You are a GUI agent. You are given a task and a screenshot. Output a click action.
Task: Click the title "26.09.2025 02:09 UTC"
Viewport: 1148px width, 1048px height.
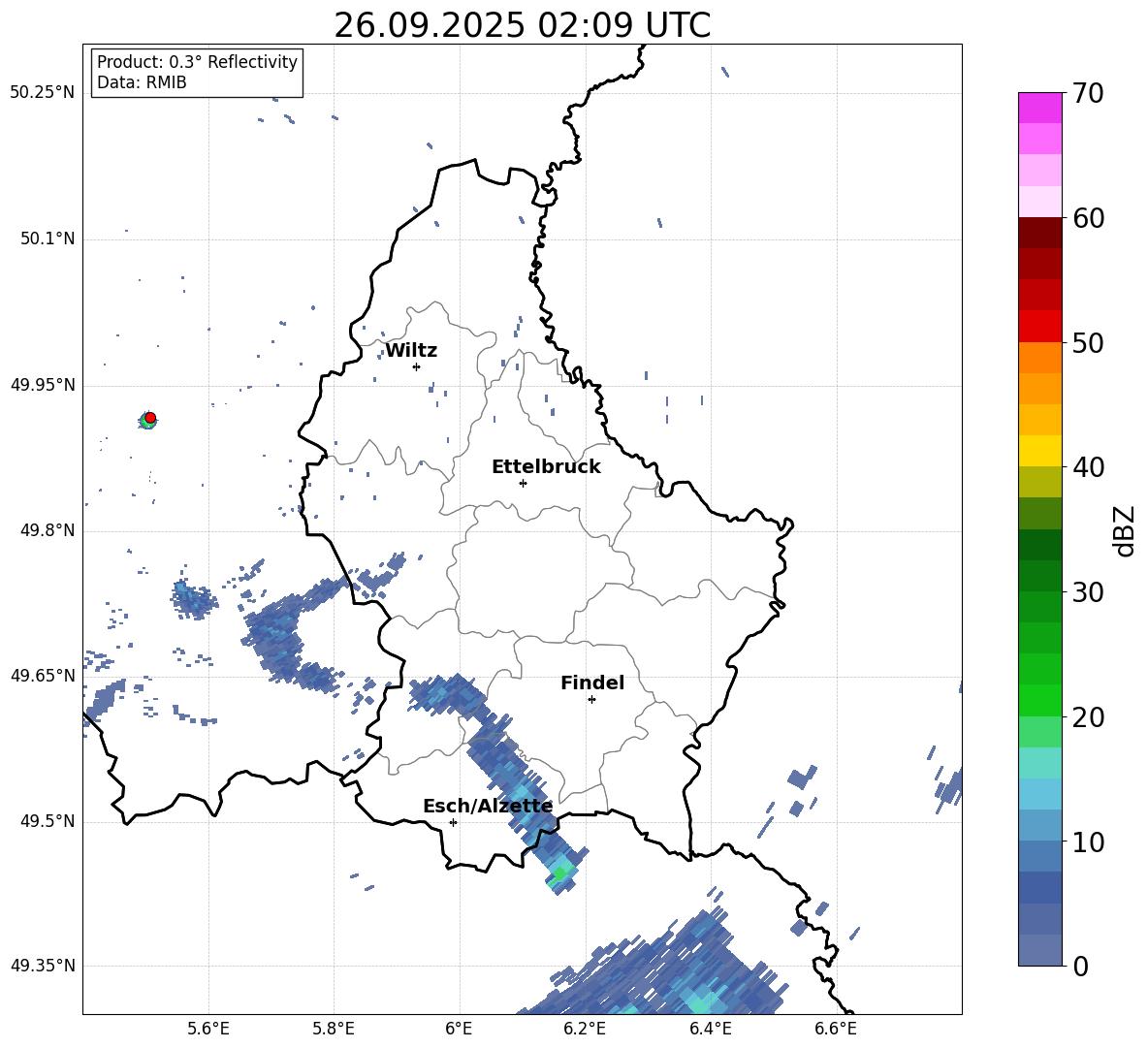[x=522, y=25]
